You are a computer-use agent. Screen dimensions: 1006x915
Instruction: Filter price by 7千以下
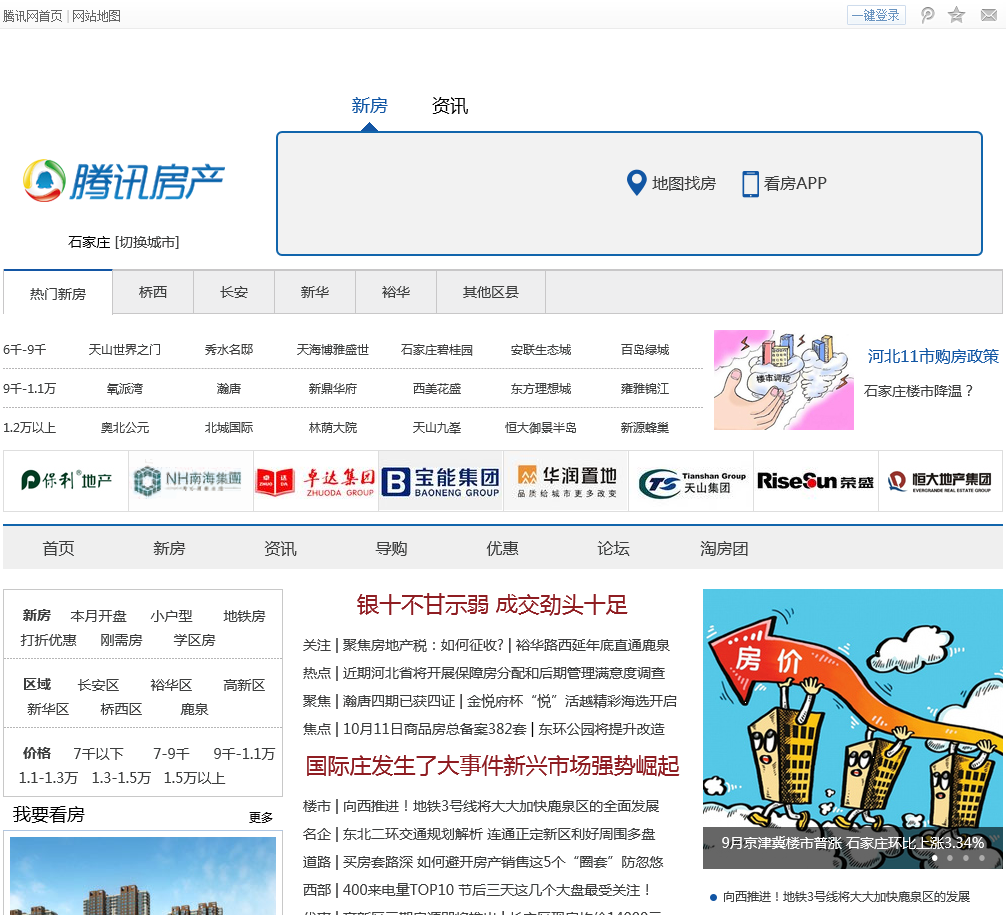click(98, 754)
